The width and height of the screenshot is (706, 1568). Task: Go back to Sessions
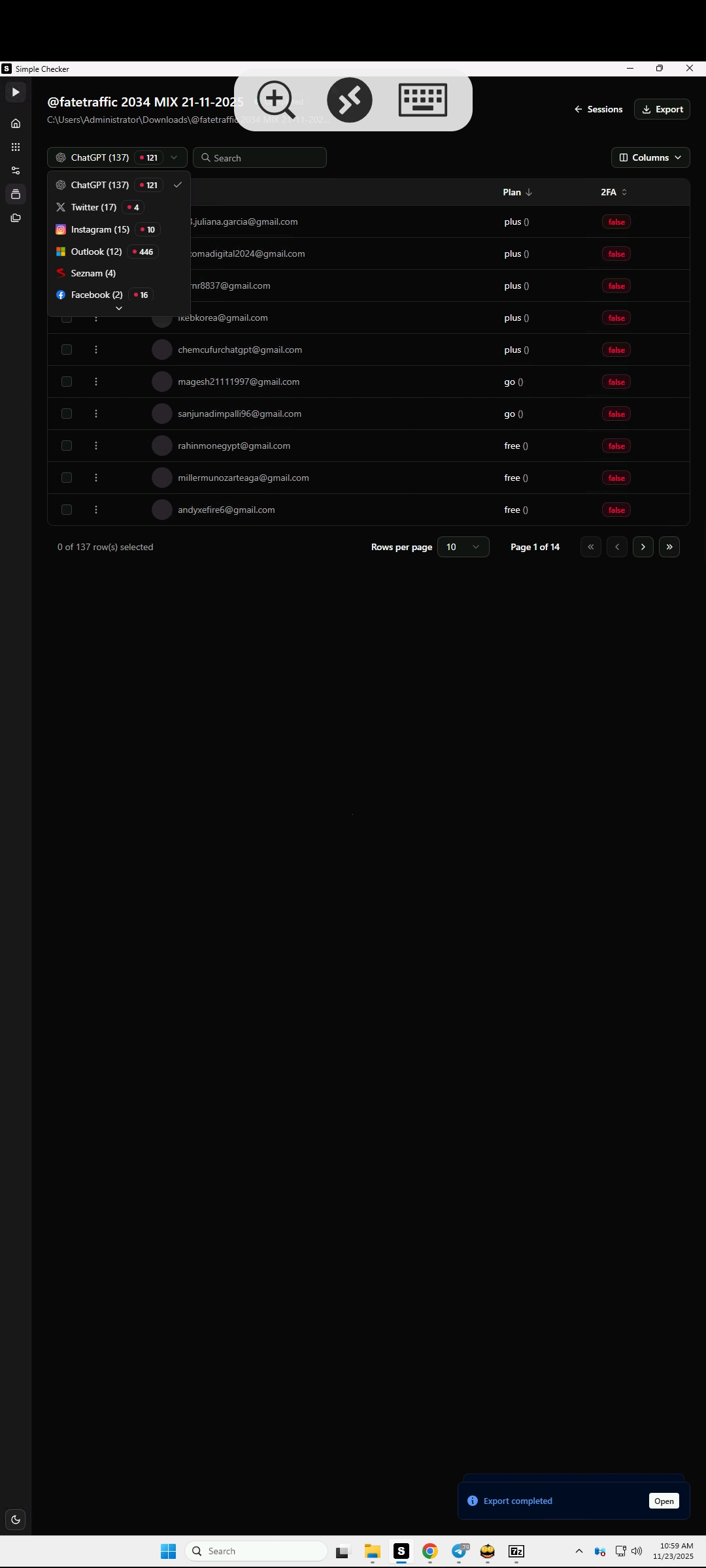[x=598, y=109]
